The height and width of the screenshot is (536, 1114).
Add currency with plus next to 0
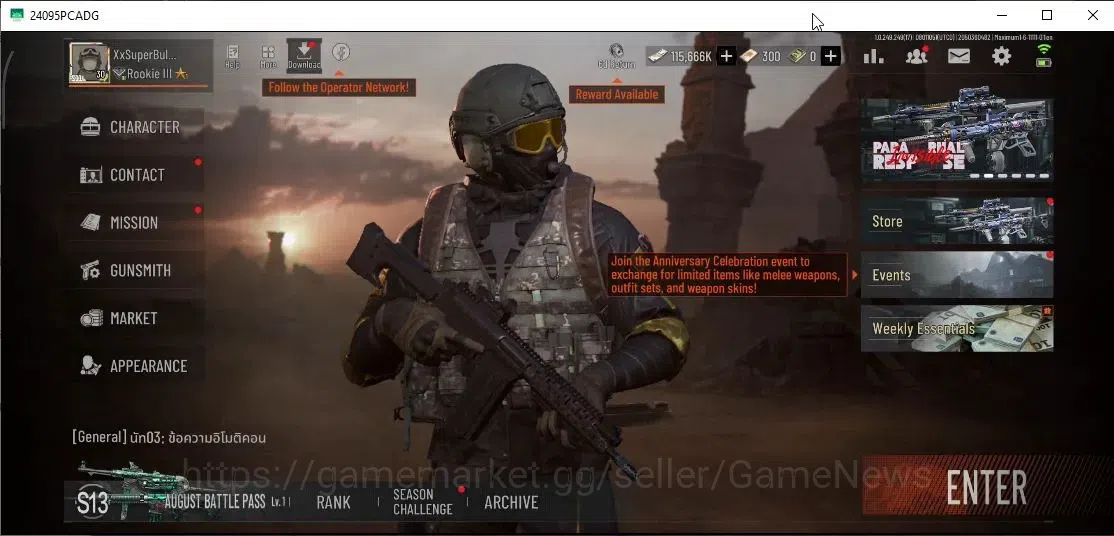pos(830,56)
